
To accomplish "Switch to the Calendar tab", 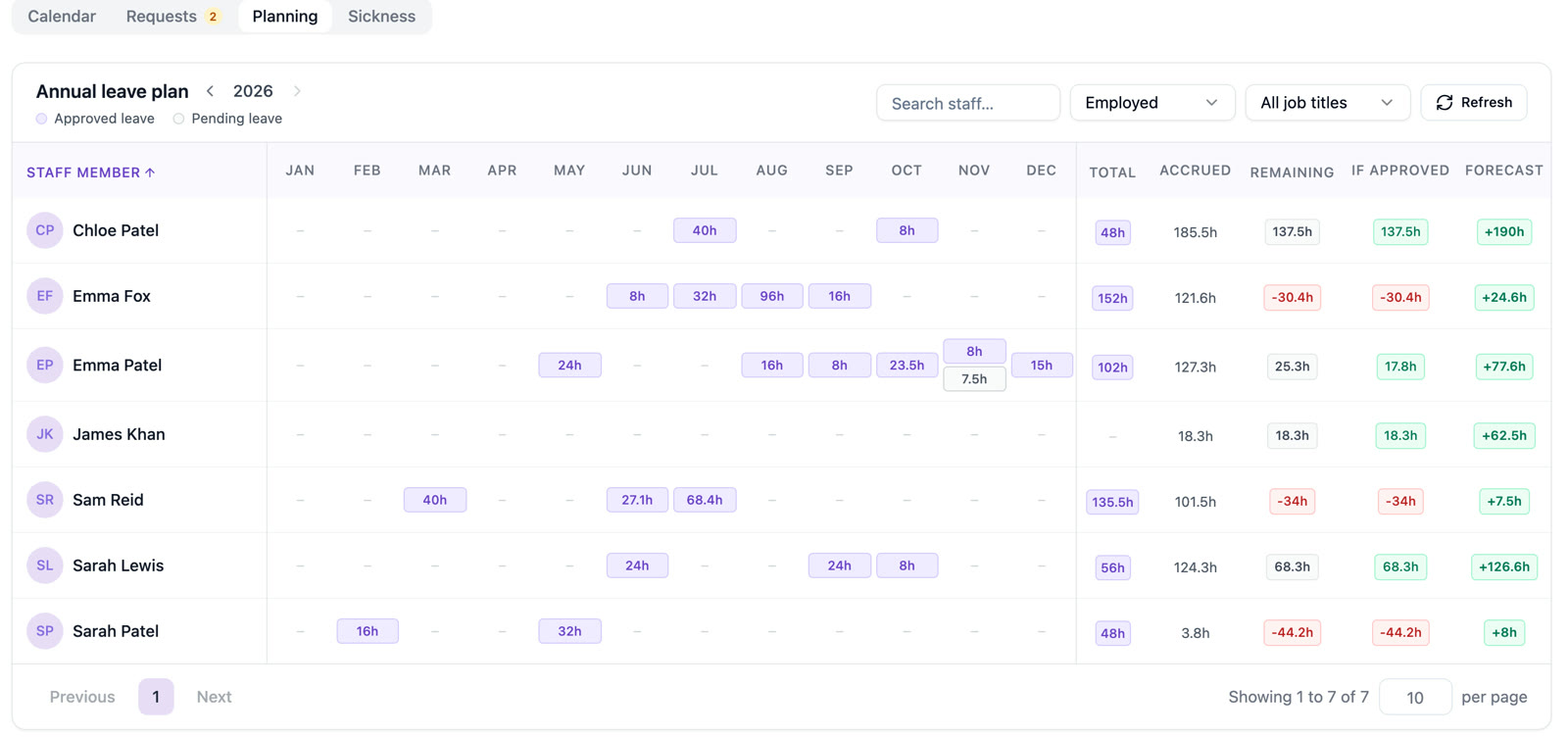I will pos(62,17).
